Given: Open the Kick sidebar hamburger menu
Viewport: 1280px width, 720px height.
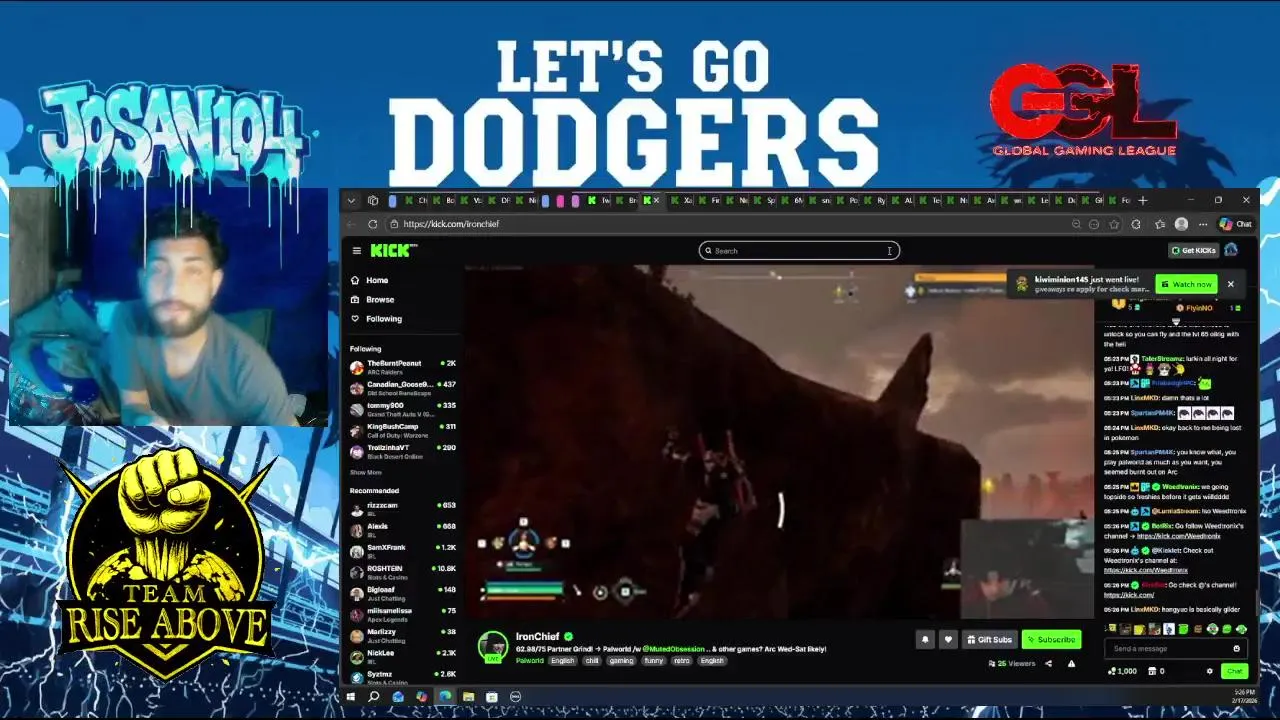Looking at the screenshot, I should pyautogui.click(x=356, y=251).
